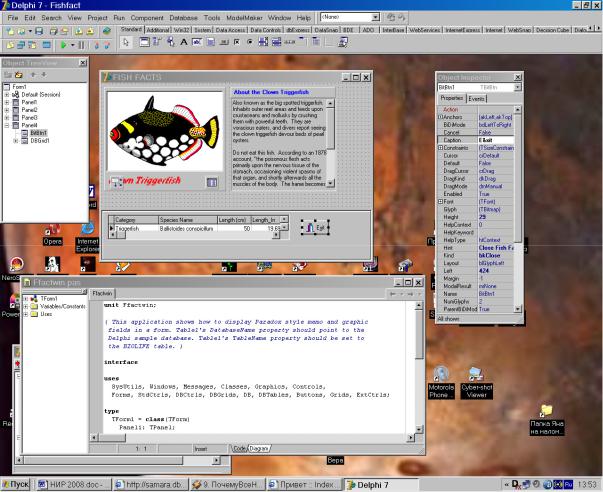Select the MainMenu component in palette
The height and width of the screenshot is (492, 603).
click(x=157, y=42)
